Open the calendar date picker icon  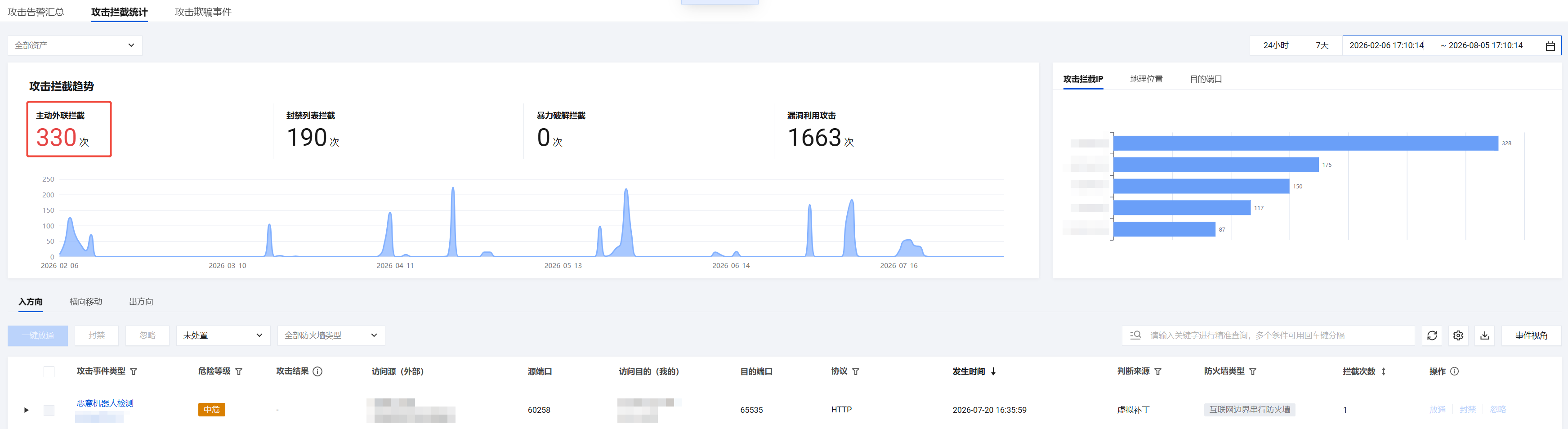1550,45
